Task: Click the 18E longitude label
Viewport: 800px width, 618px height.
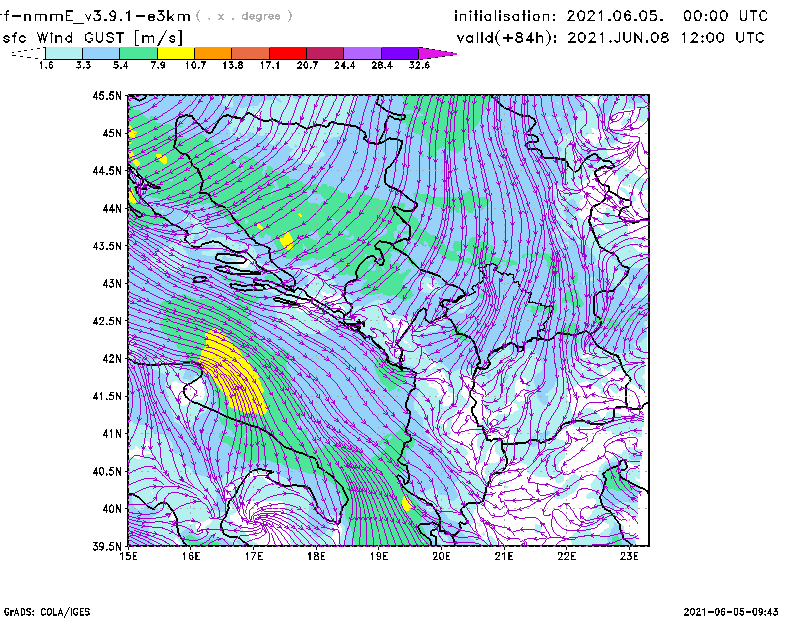Action: click(316, 556)
